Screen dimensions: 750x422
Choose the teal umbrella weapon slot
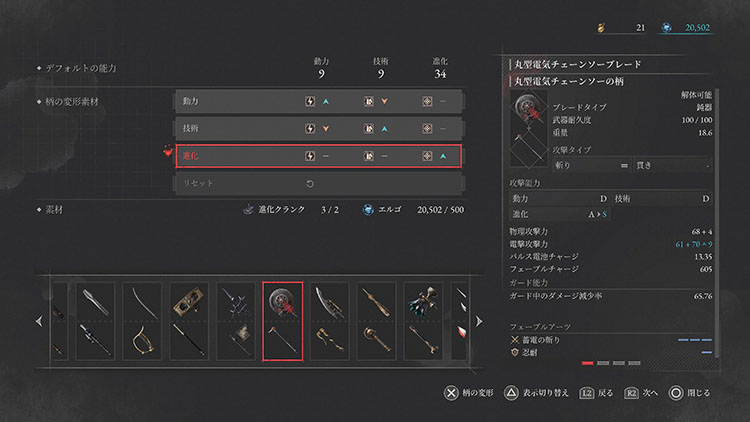[x=423, y=321]
